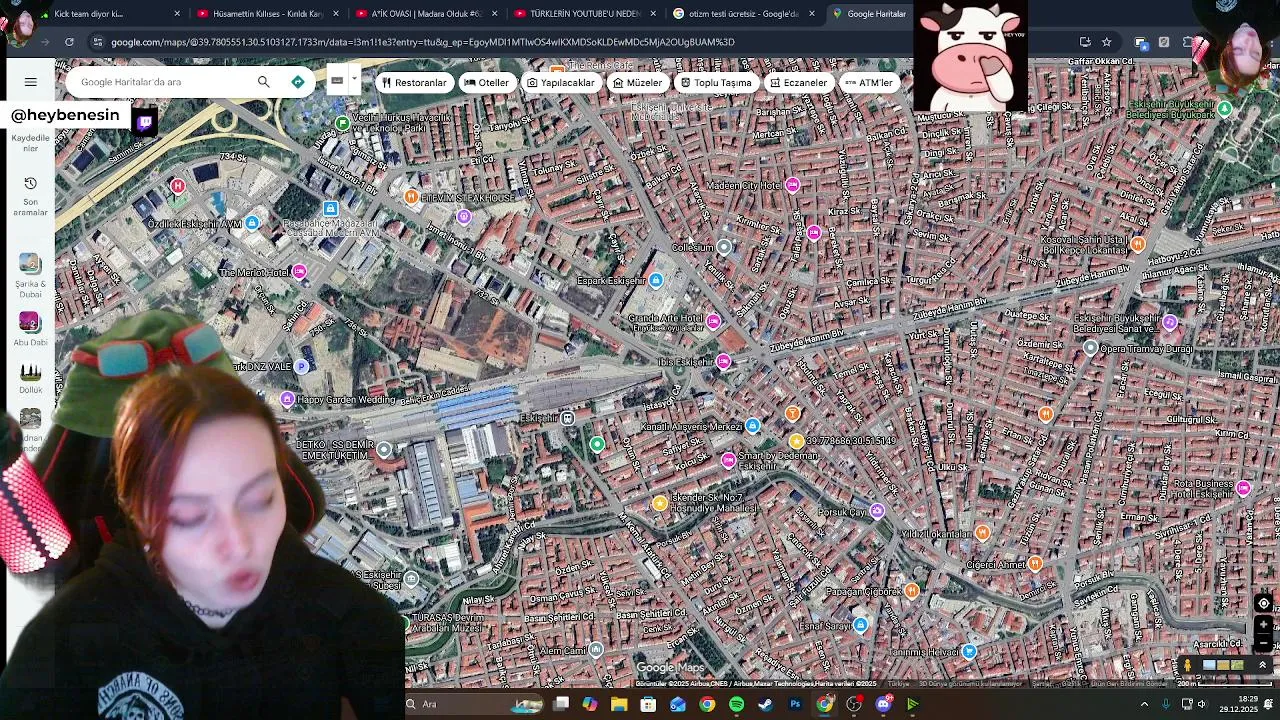Viewport: 1280px width, 720px height.
Task: Click the Roya Business Hotel Eskişehir pin
Action: [1243, 488]
